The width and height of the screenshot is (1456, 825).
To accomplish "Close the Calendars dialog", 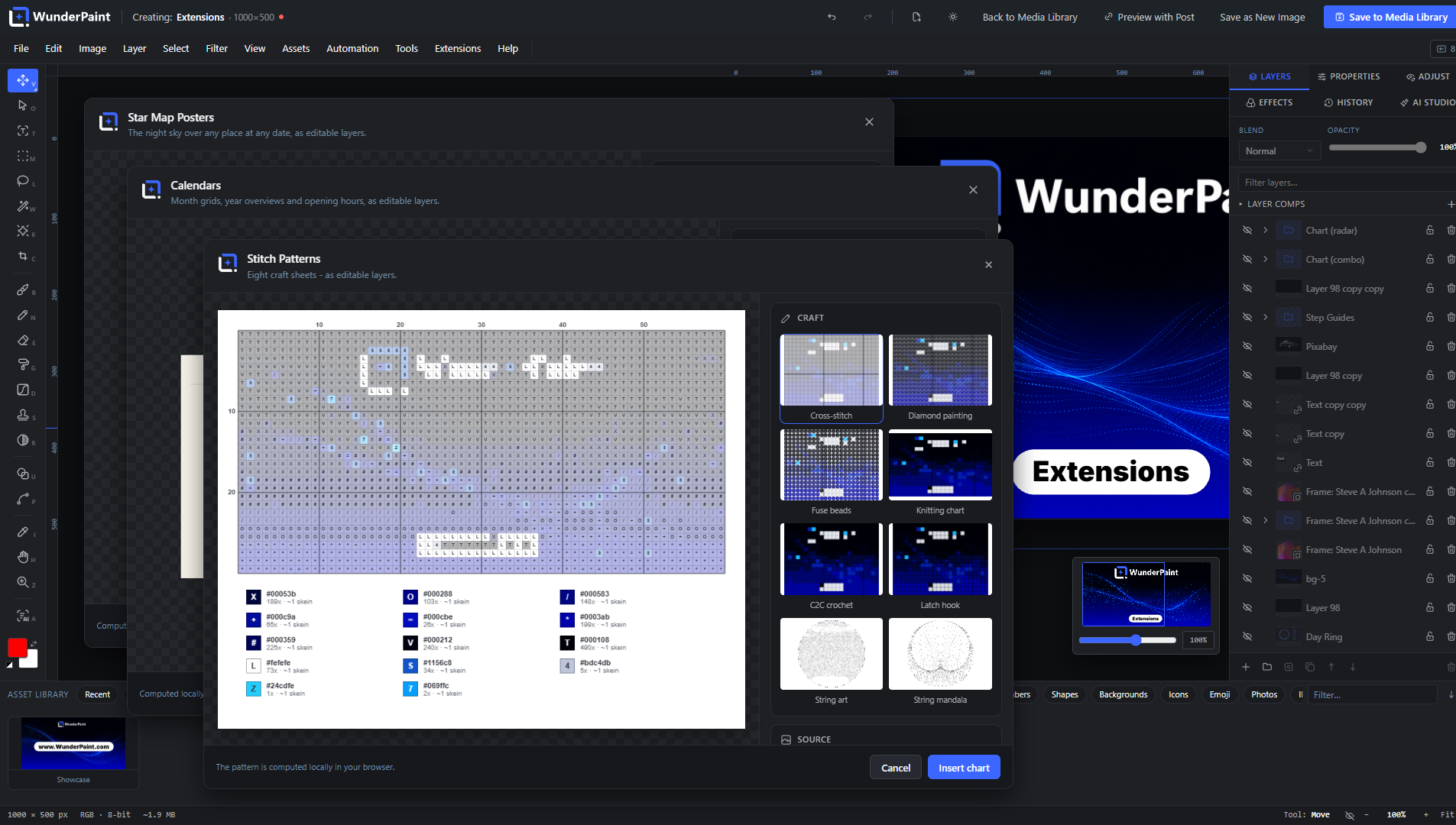I will [973, 190].
